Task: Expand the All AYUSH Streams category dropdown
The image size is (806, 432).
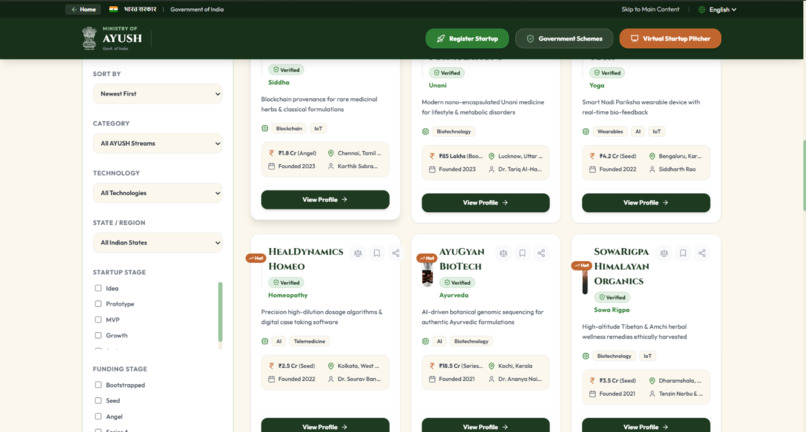Action: point(158,143)
